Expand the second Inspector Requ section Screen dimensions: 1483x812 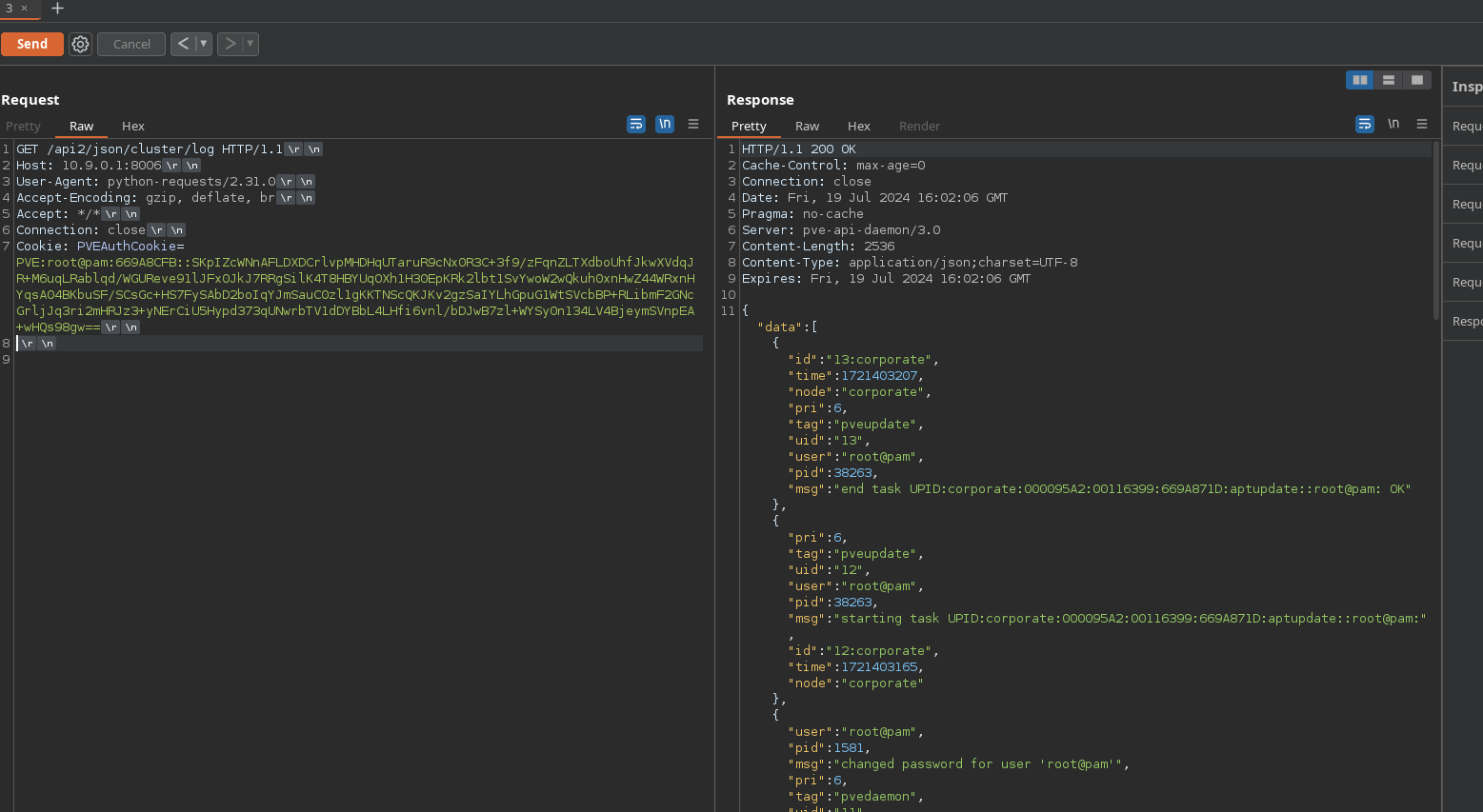tap(1465, 165)
